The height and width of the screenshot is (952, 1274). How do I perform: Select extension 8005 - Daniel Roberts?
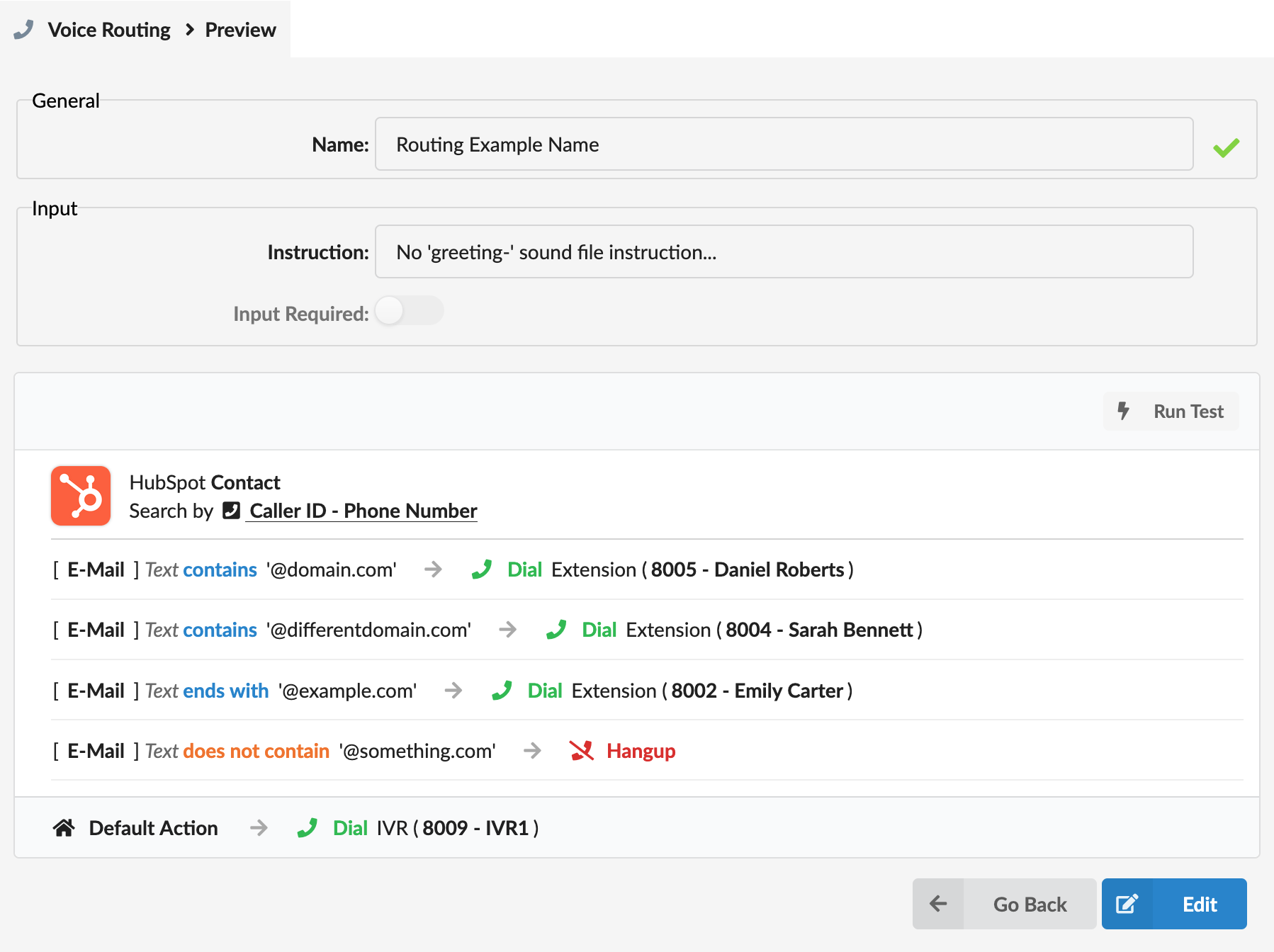click(748, 569)
